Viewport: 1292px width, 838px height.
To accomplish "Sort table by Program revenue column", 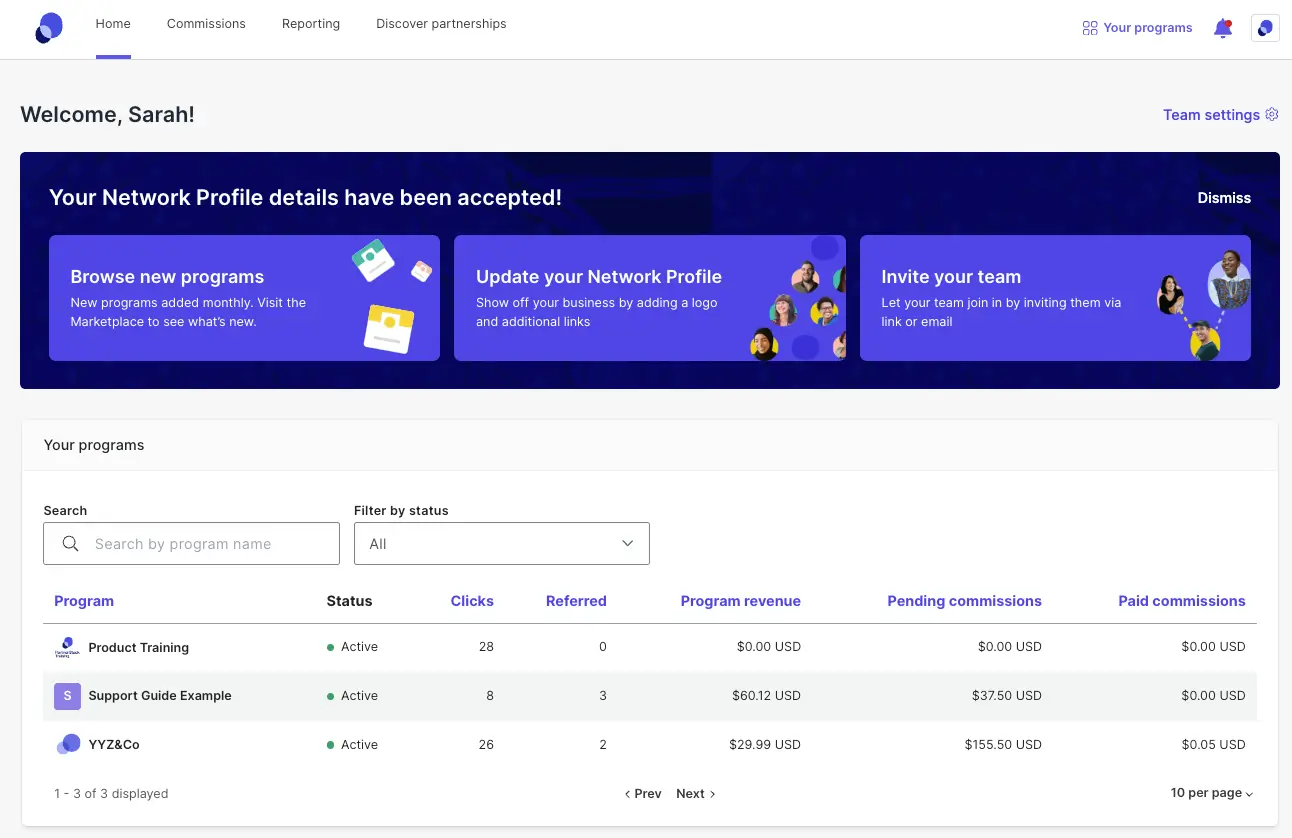I will (741, 601).
